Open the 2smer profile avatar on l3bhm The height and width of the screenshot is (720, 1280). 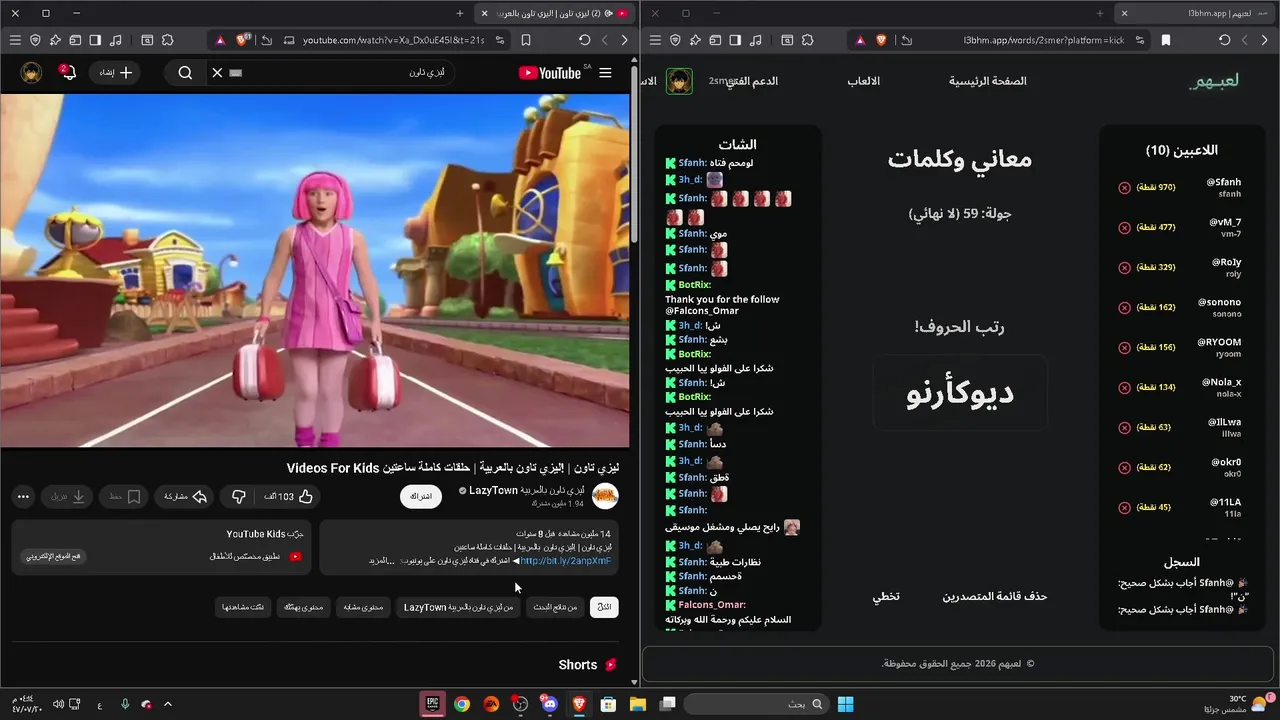(x=679, y=81)
